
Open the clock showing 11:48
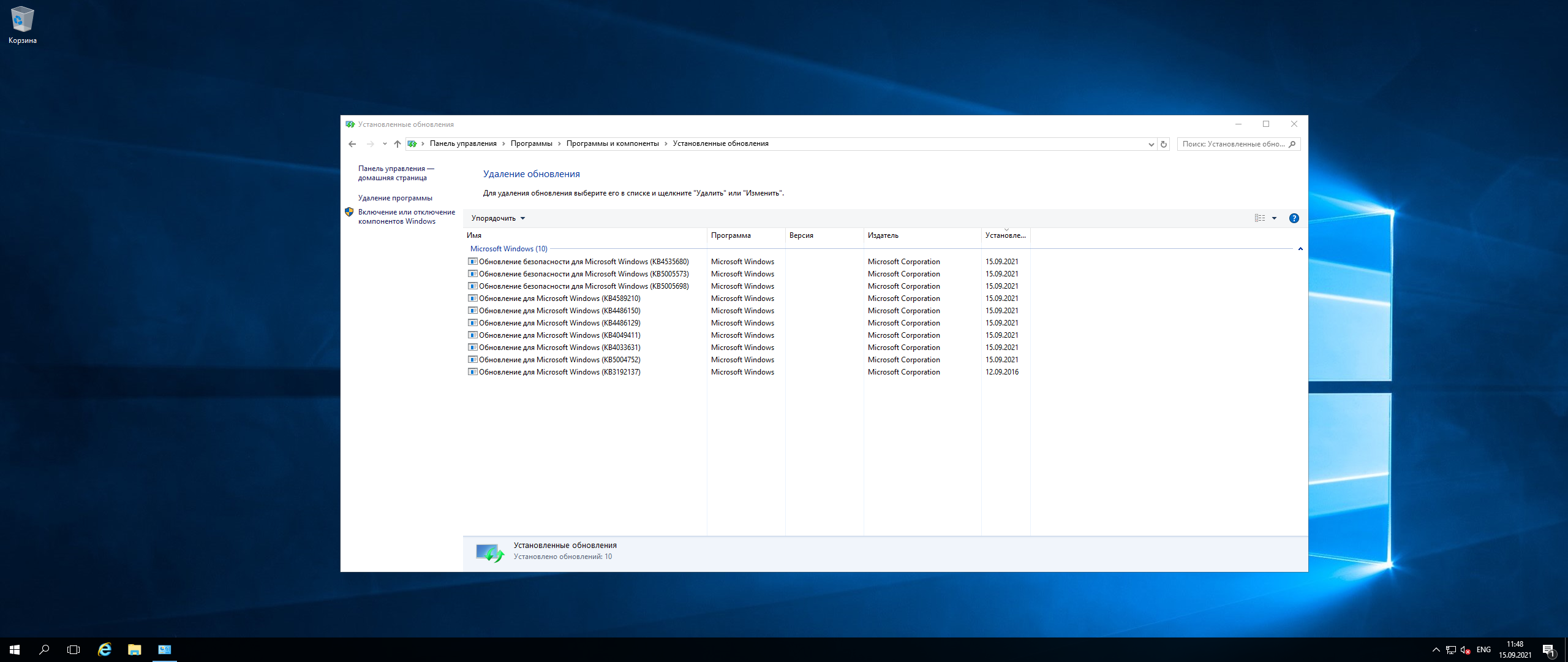1515,650
